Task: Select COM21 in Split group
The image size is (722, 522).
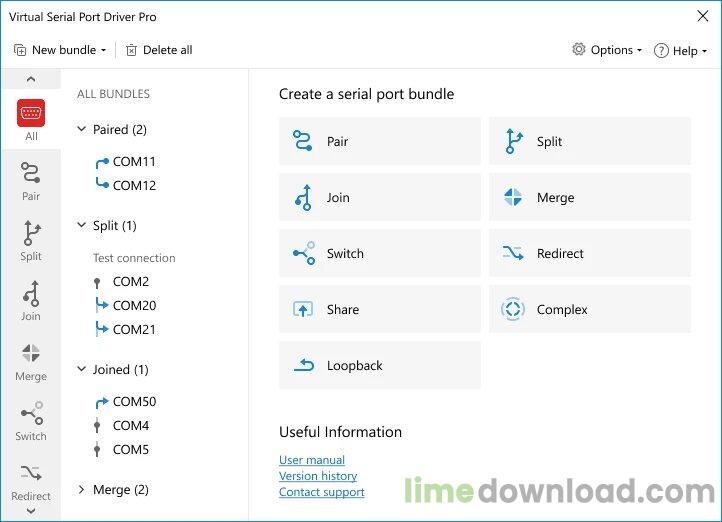Action: 134,330
